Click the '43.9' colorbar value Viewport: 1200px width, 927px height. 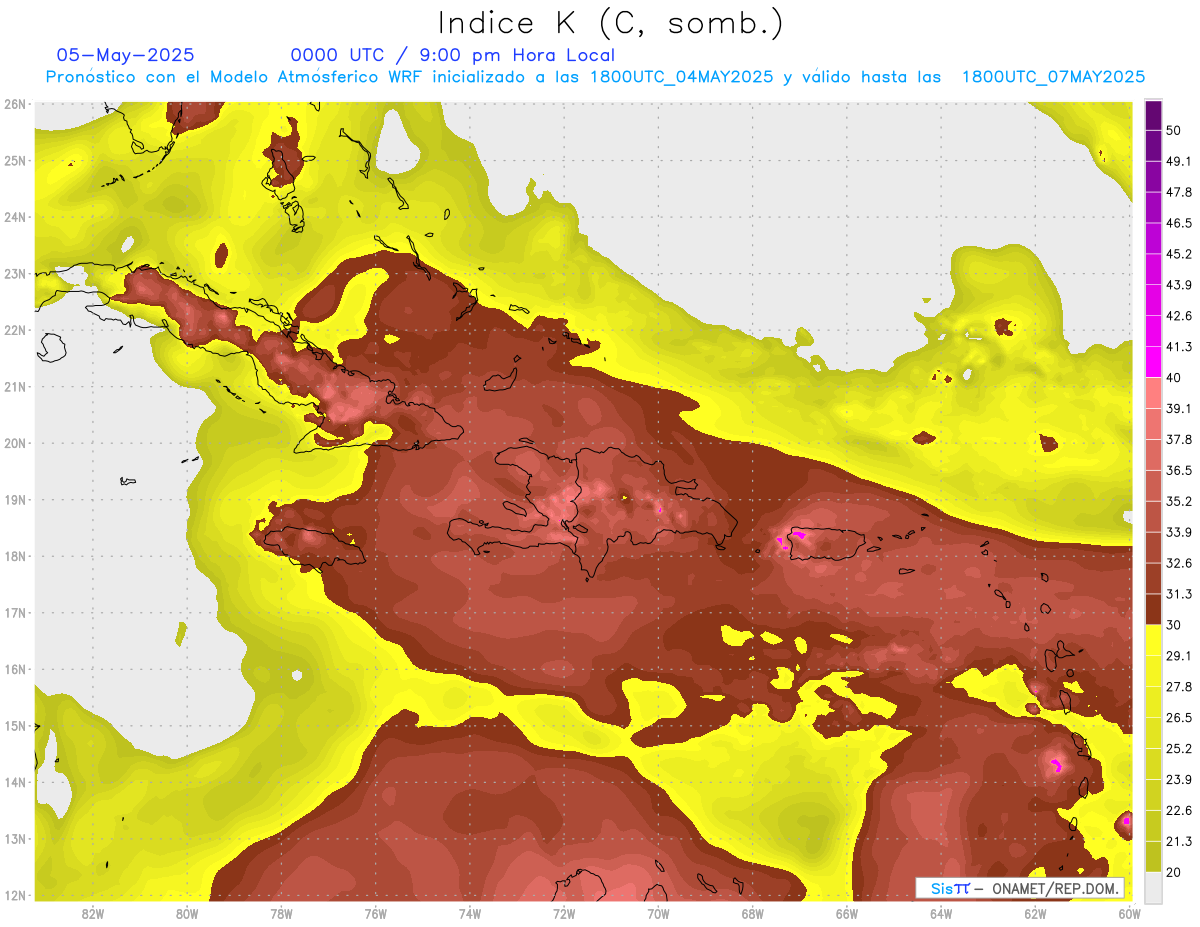[1179, 285]
